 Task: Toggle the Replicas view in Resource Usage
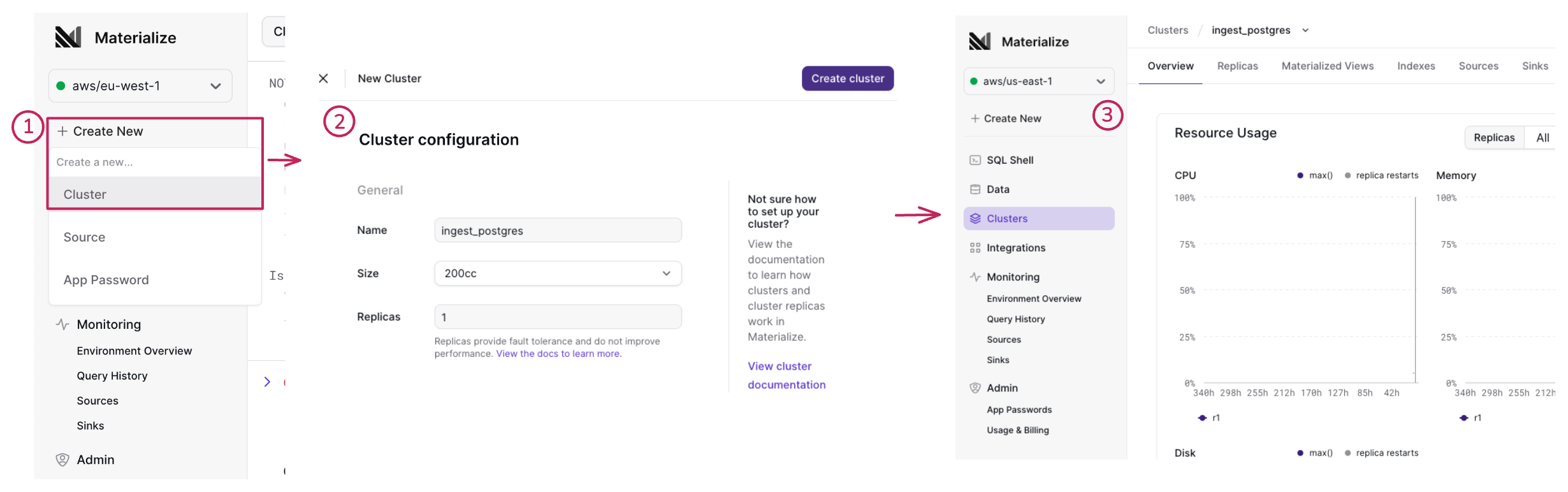1493,138
